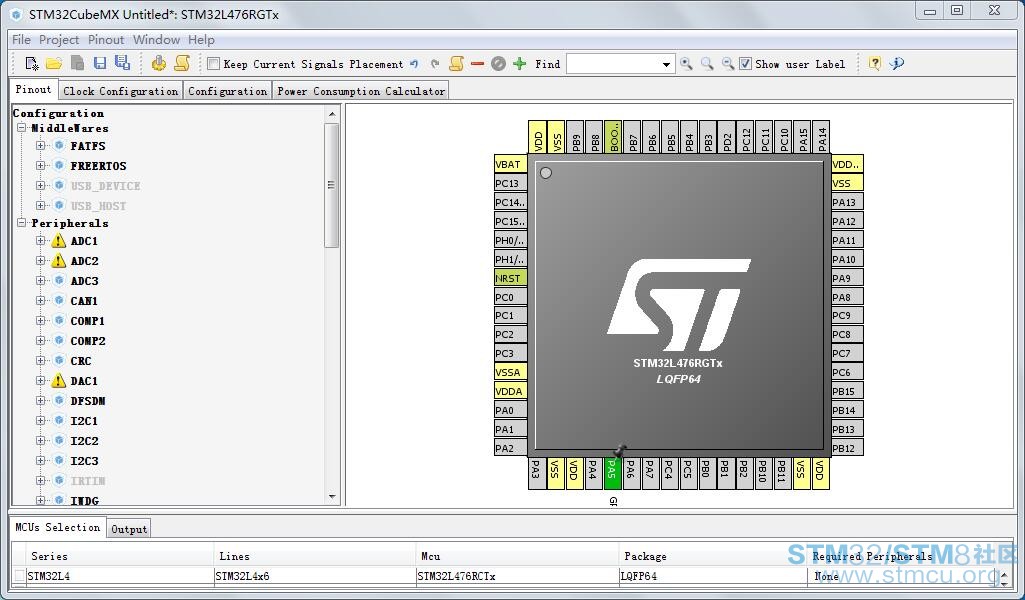
Task: Select ADC3 in the peripherals tree
Action: click(x=84, y=281)
